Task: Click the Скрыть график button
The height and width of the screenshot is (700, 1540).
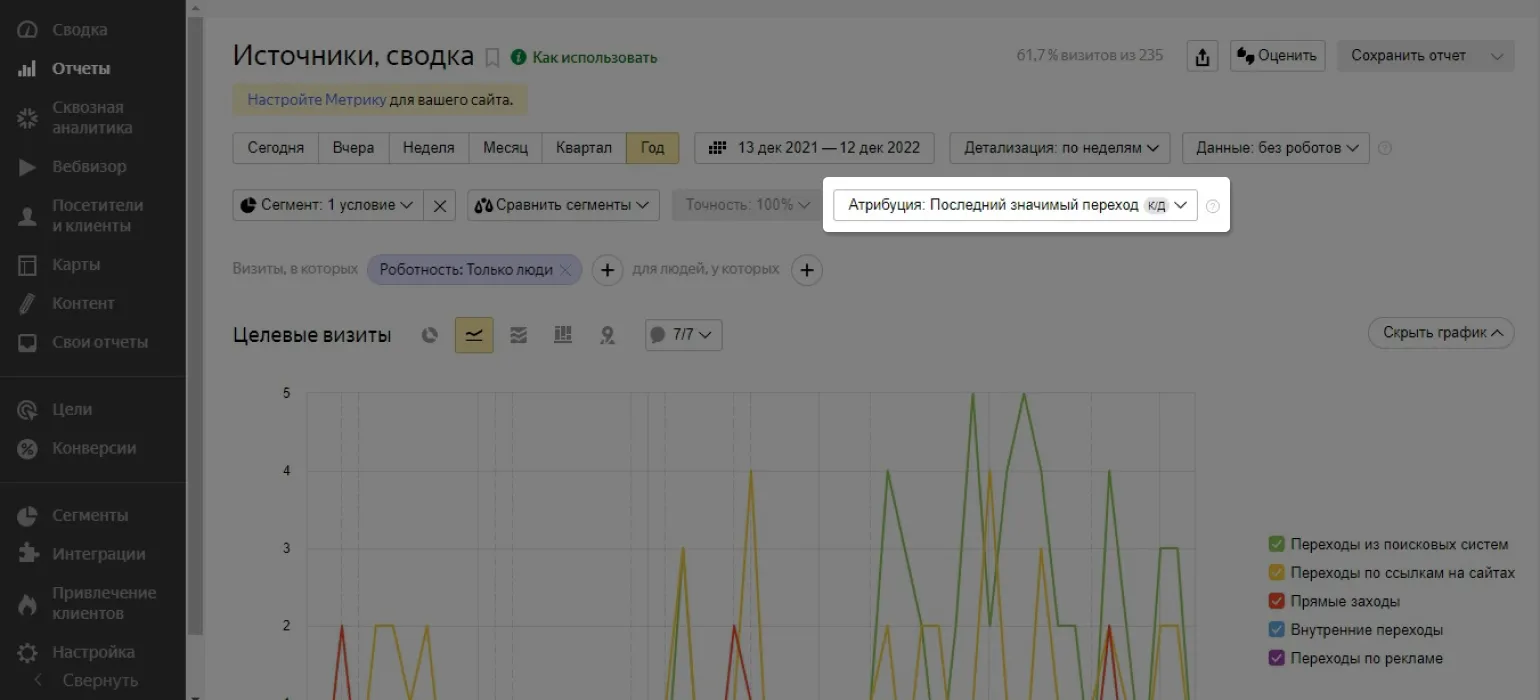Action: 1440,333
